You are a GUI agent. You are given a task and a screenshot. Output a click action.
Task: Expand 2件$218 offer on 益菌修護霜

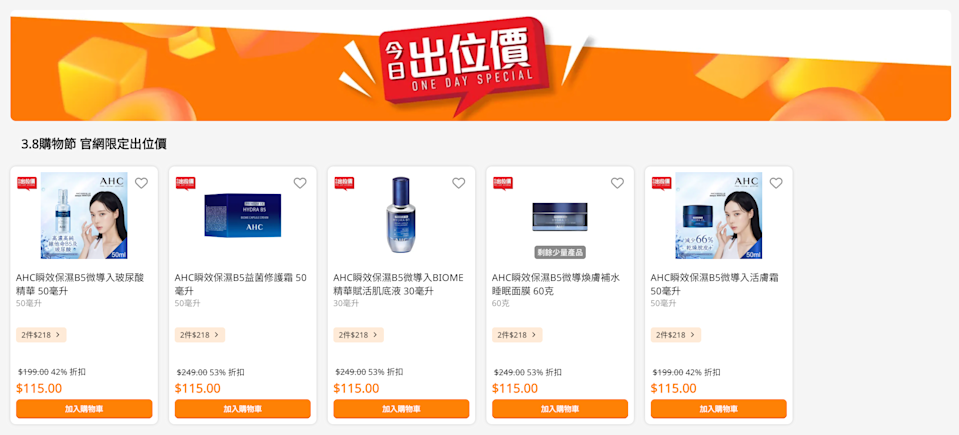pos(200,335)
